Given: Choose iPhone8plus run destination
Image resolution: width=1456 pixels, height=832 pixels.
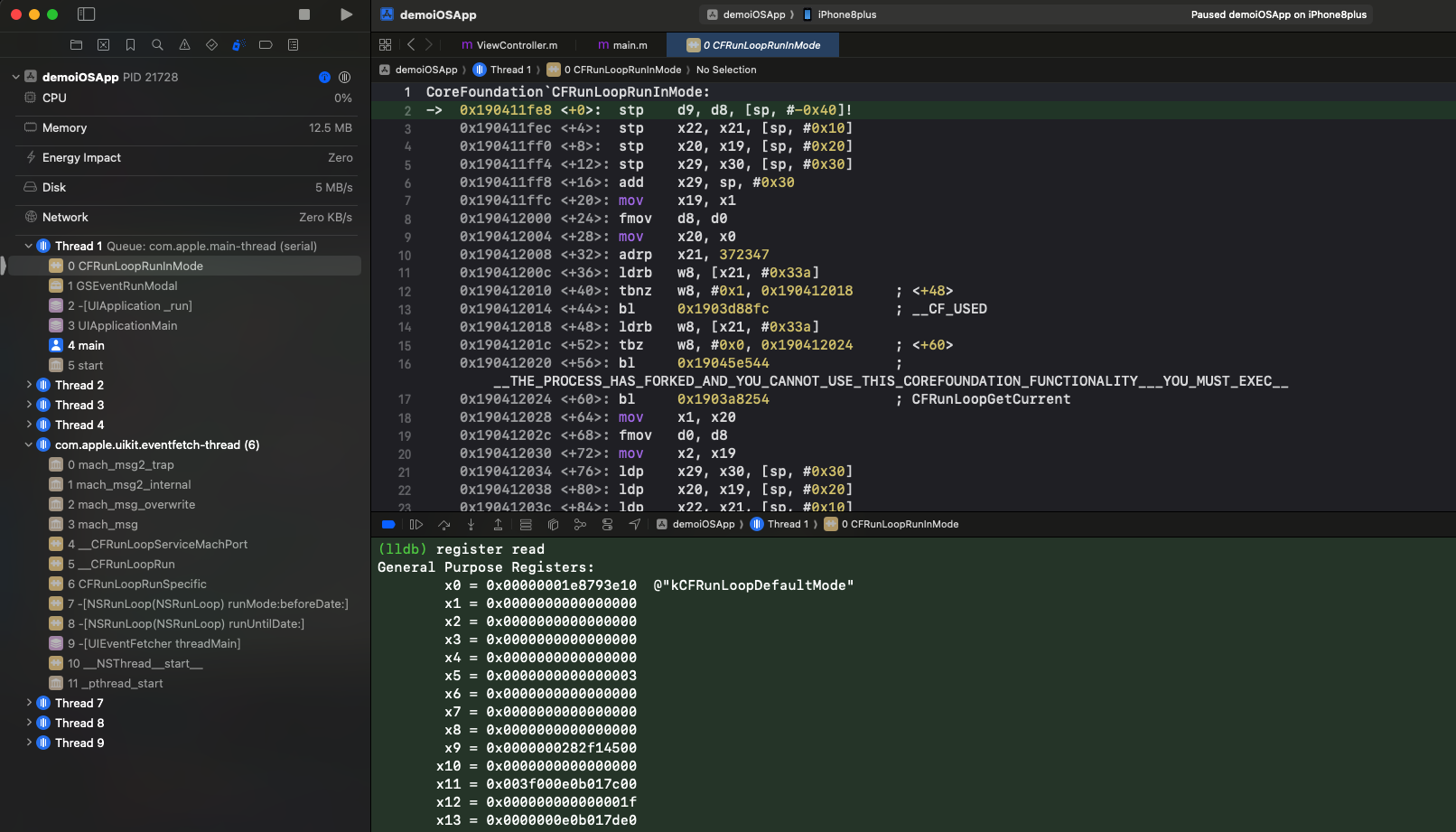Looking at the screenshot, I should click(x=839, y=14).
